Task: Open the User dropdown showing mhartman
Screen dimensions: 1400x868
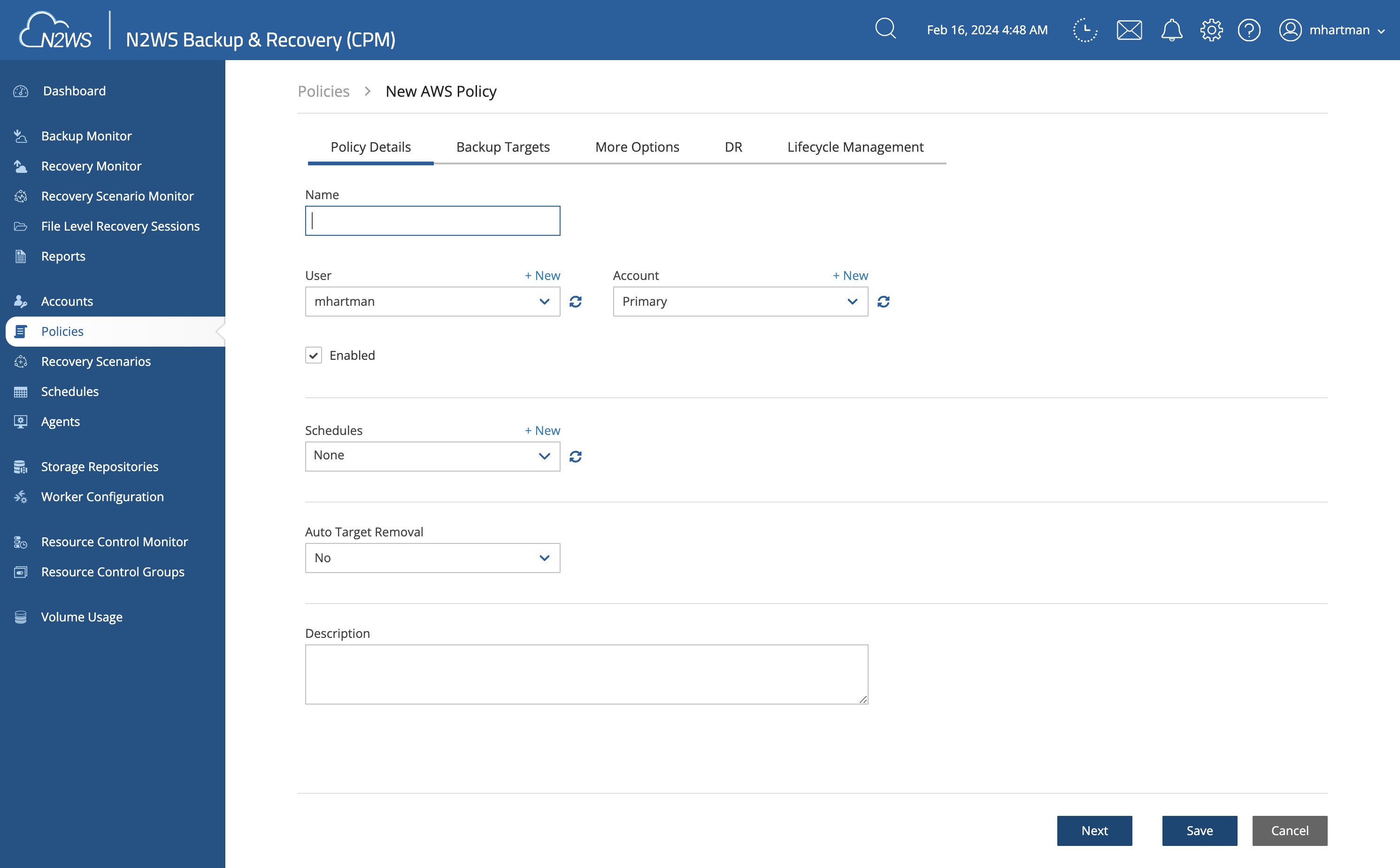Action: (x=432, y=302)
